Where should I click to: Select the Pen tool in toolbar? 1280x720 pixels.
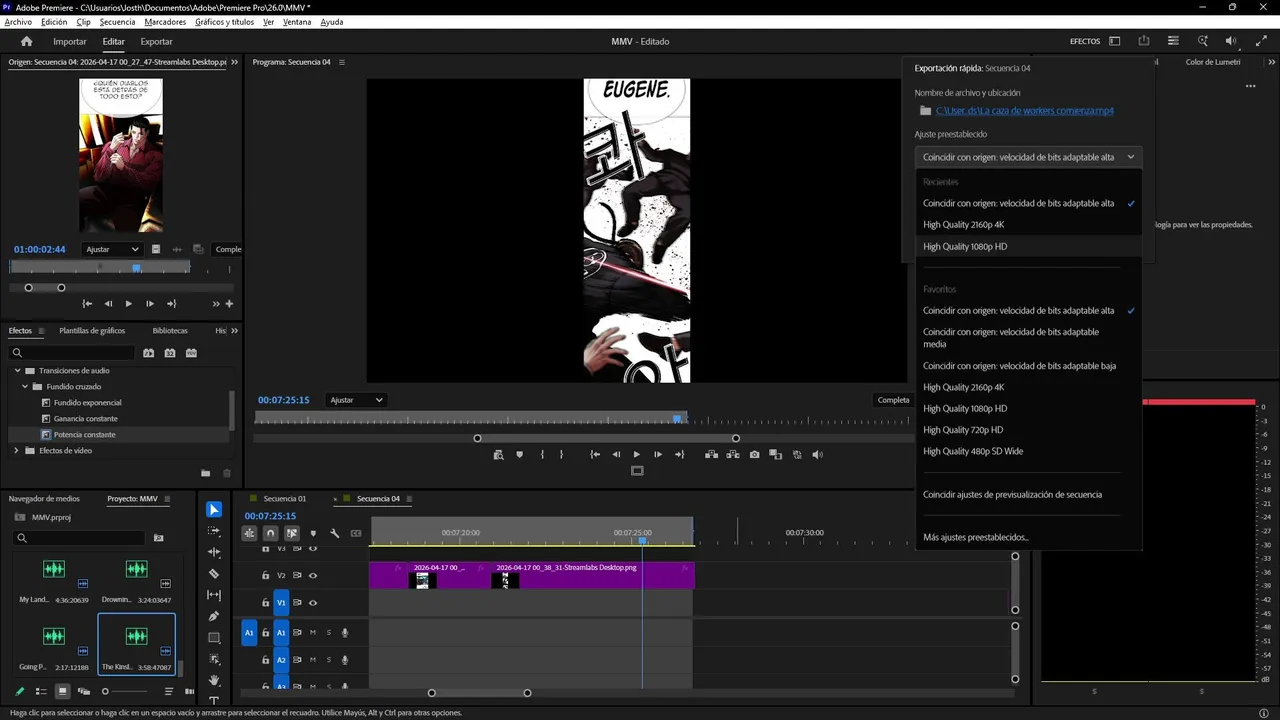(x=214, y=616)
